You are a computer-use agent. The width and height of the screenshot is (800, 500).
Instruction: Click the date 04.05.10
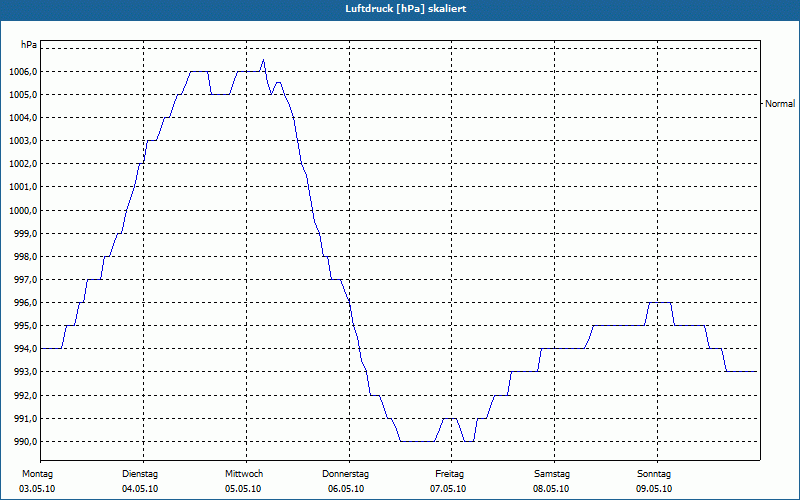[x=140, y=489]
